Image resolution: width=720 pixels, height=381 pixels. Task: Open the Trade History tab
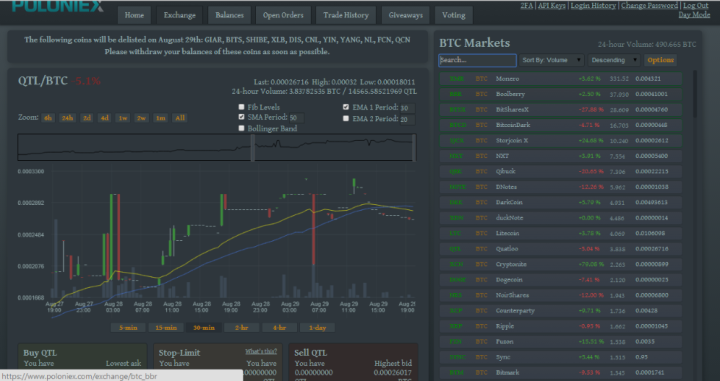pyautogui.click(x=346, y=15)
